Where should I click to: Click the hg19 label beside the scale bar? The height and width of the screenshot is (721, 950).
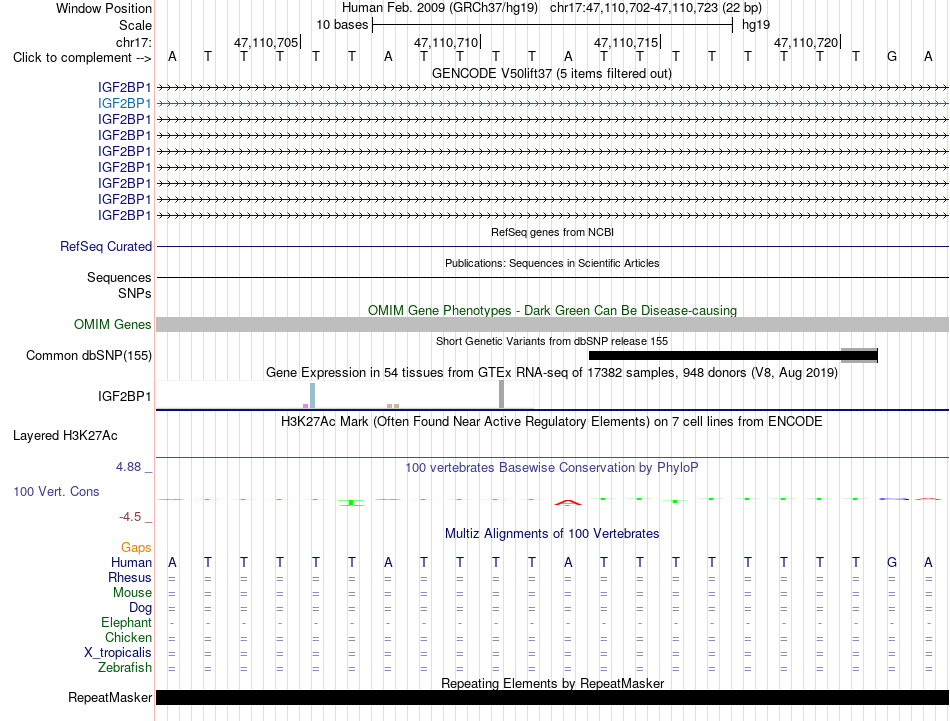(x=756, y=25)
